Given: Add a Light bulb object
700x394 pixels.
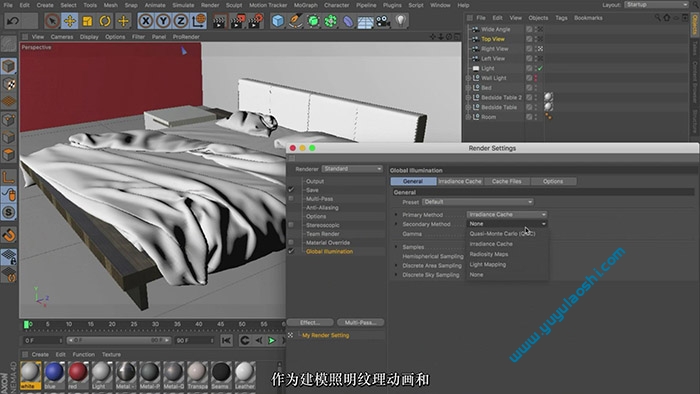Looking at the screenshot, I should (400, 21).
